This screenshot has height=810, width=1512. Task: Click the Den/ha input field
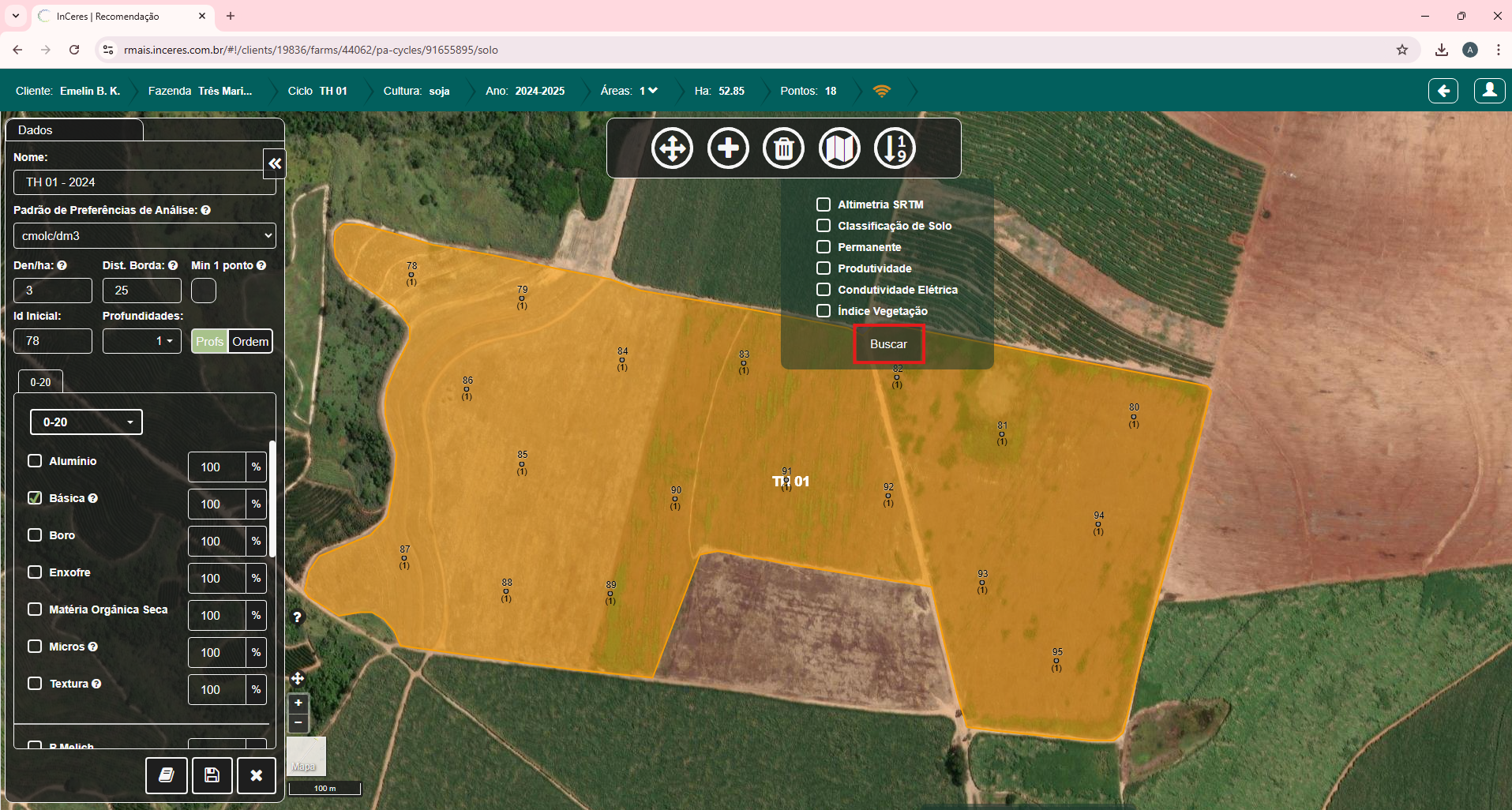click(53, 291)
